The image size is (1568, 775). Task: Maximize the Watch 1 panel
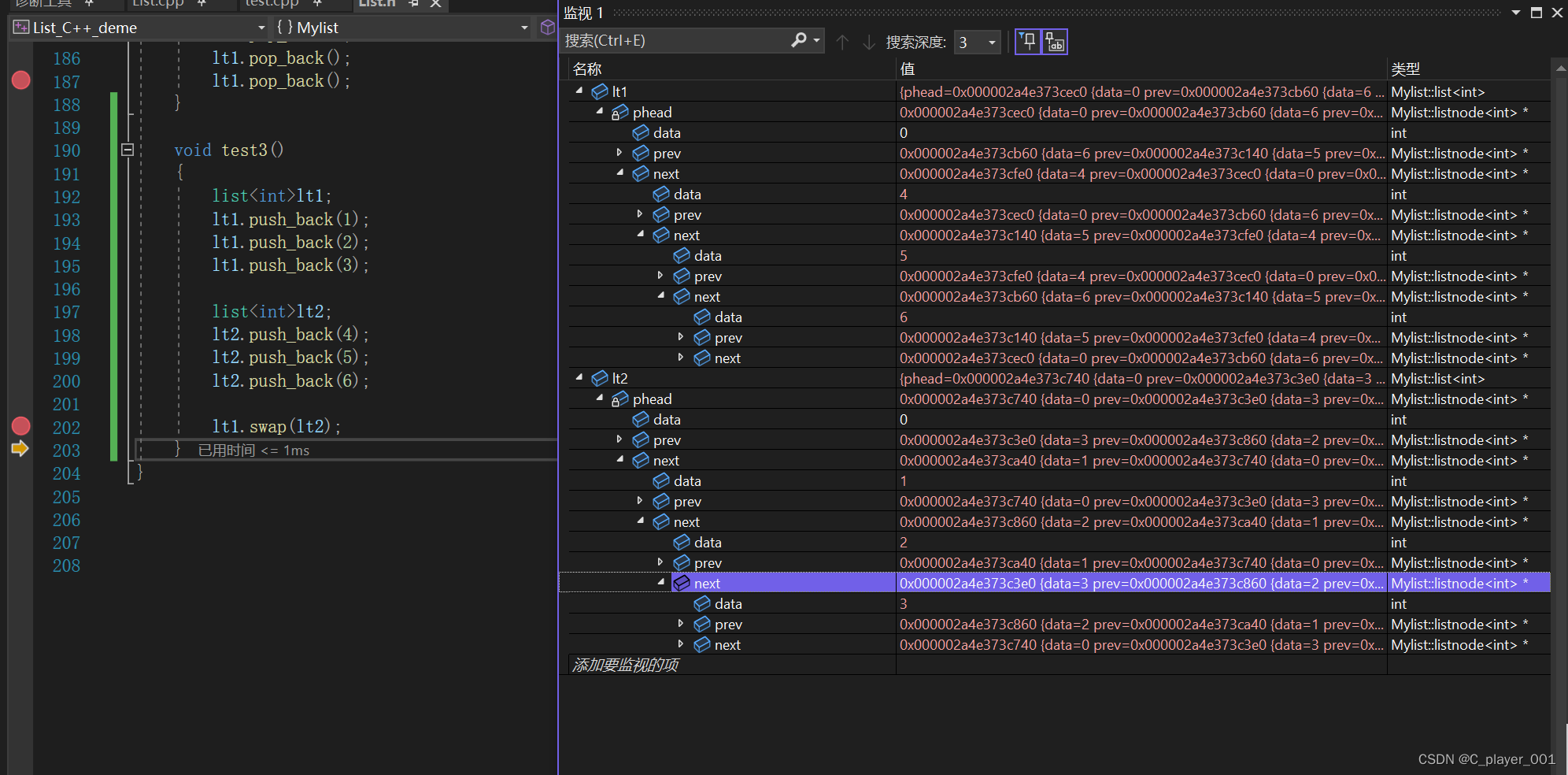point(1536,13)
